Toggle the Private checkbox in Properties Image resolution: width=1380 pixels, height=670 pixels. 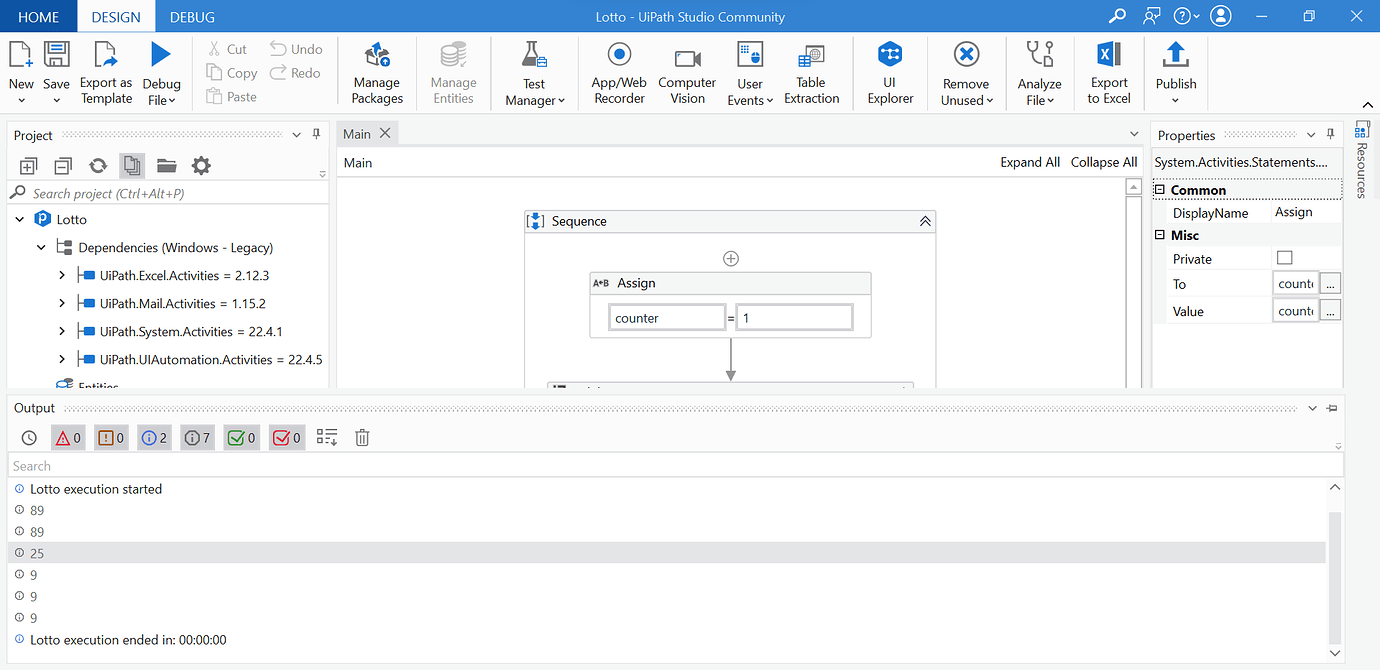coord(1283,257)
